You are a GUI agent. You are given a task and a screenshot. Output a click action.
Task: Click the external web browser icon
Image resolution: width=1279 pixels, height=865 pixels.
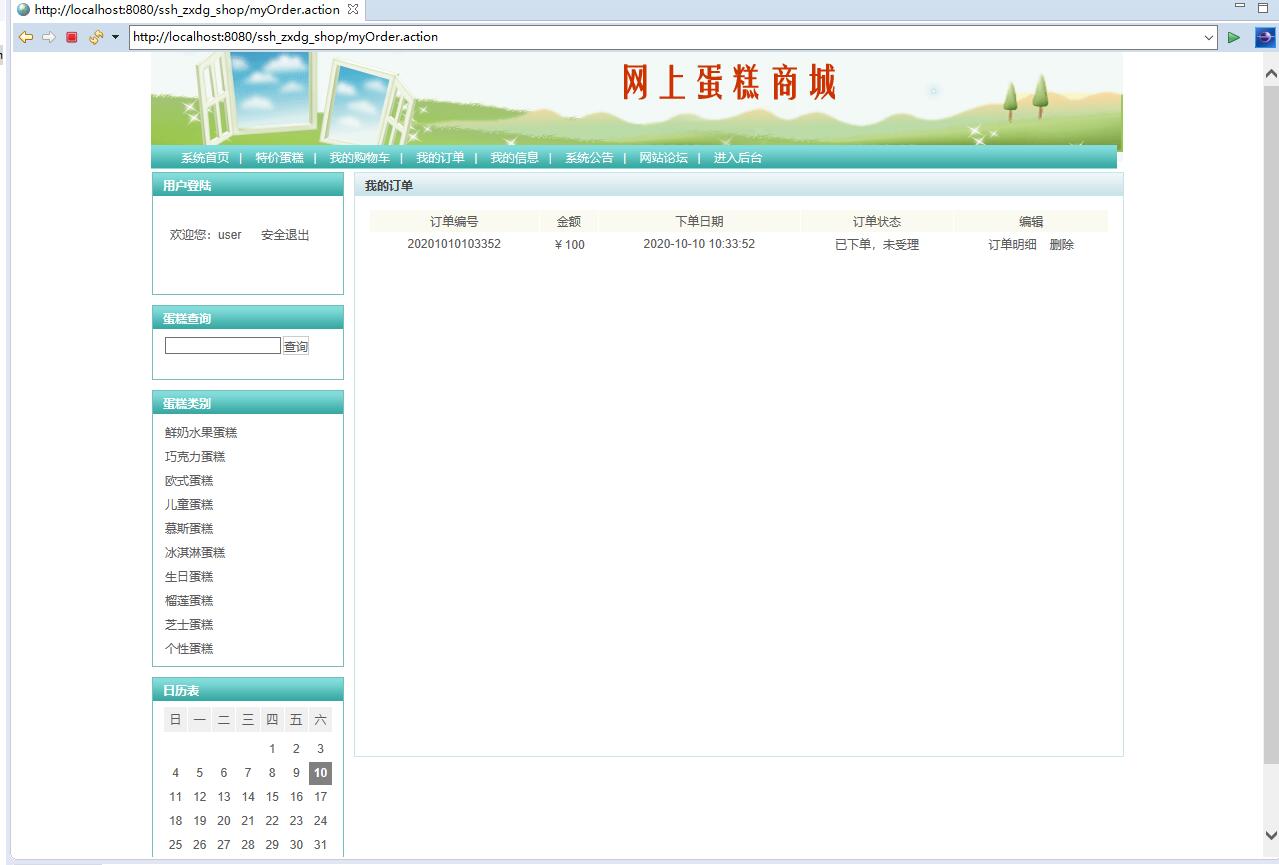tap(1265, 37)
